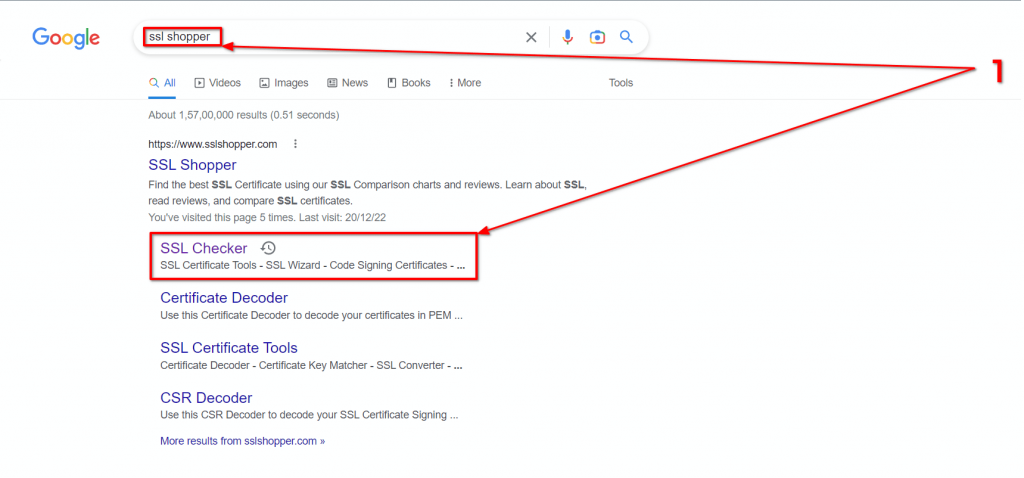Open the three-dot menu beside sslshopper.com URL
The height and width of the screenshot is (478, 1024).
[295, 144]
